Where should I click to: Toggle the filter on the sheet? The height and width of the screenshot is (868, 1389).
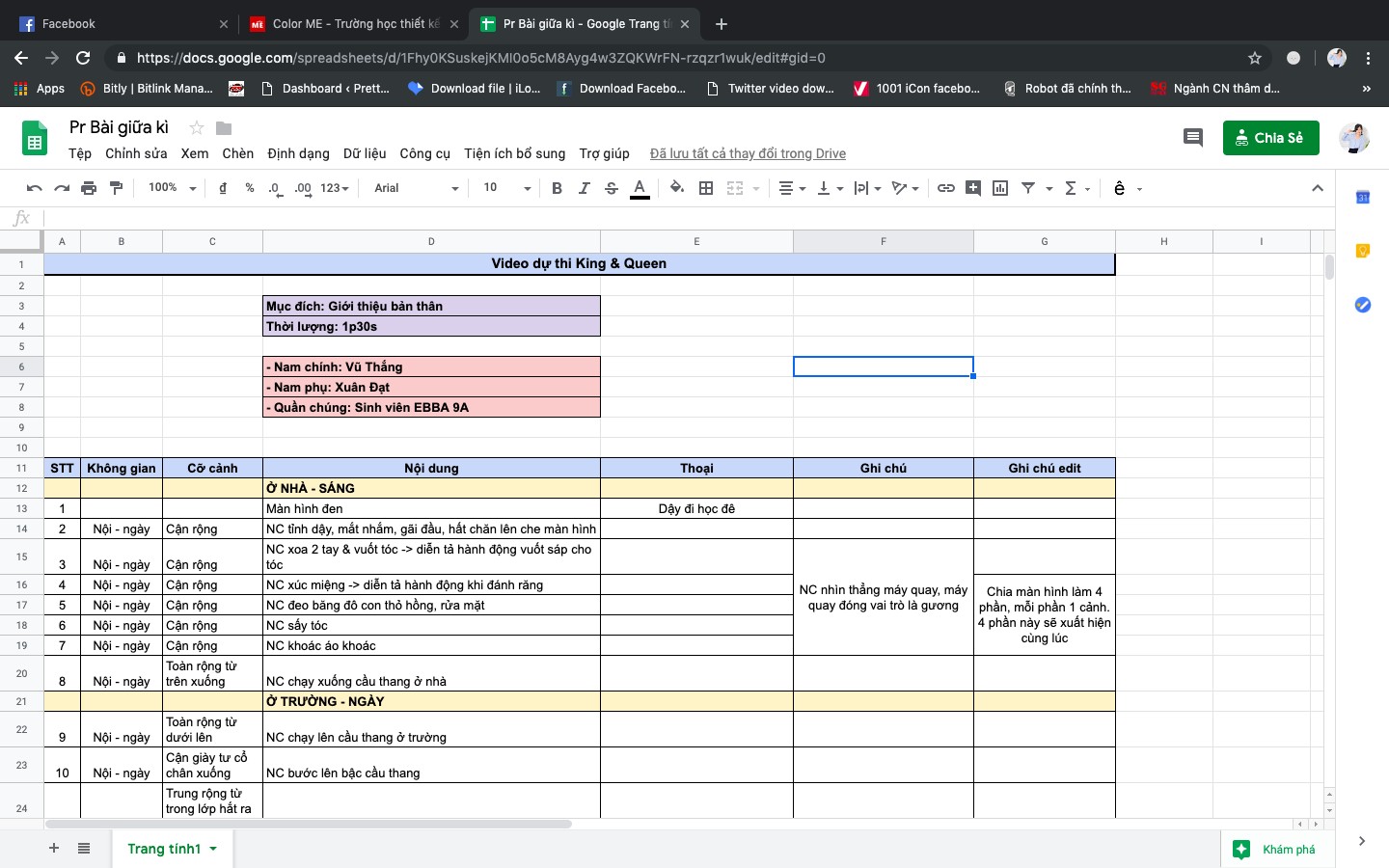(1028, 188)
